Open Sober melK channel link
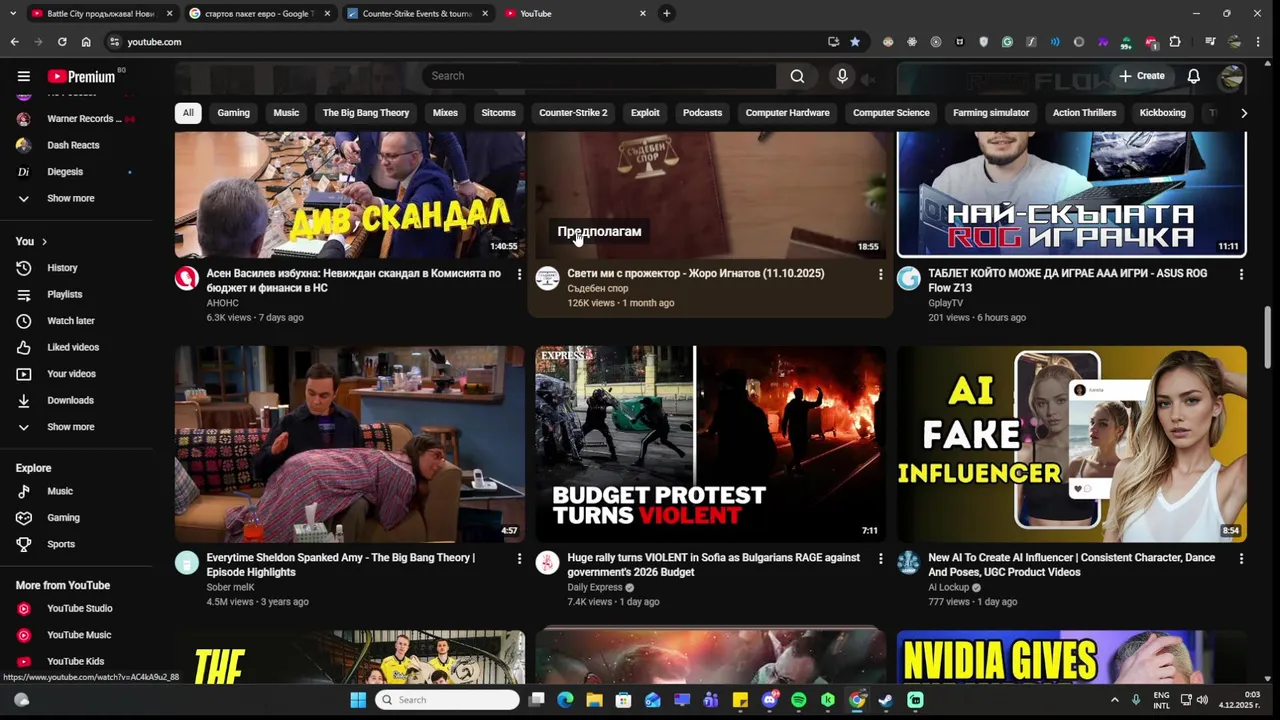The height and width of the screenshot is (720, 1280). click(230, 587)
